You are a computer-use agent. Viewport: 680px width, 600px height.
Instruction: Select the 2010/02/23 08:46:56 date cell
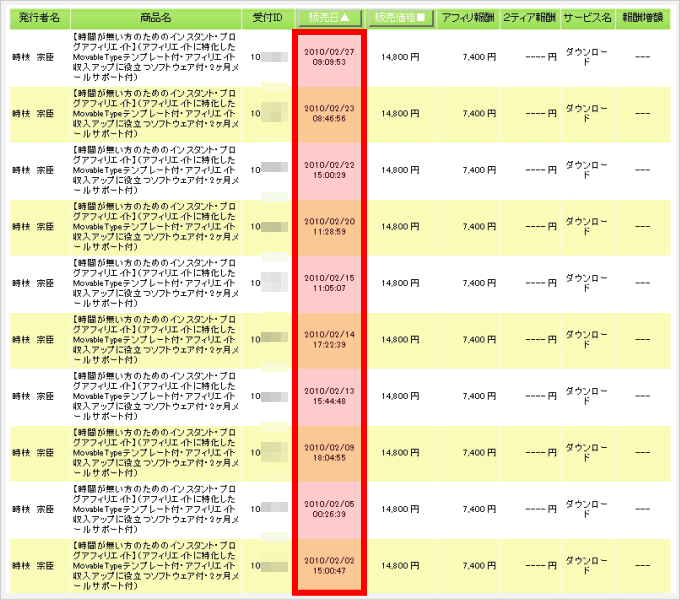coord(329,112)
